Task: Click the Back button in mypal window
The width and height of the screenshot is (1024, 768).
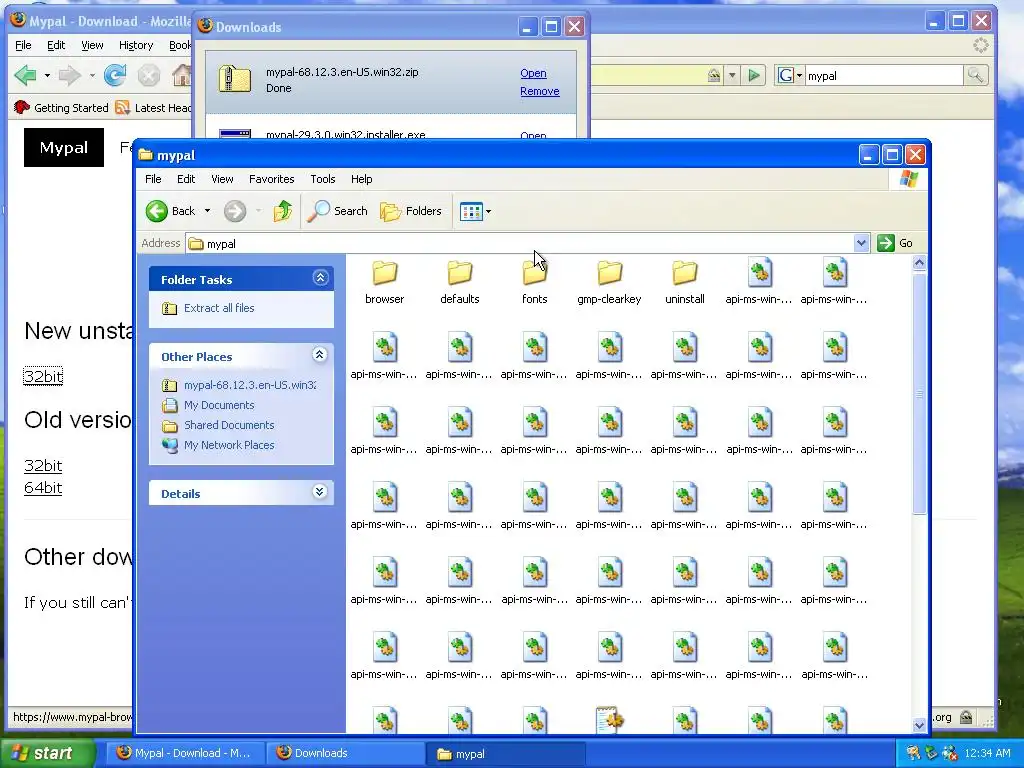Action: [x=170, y=211]
